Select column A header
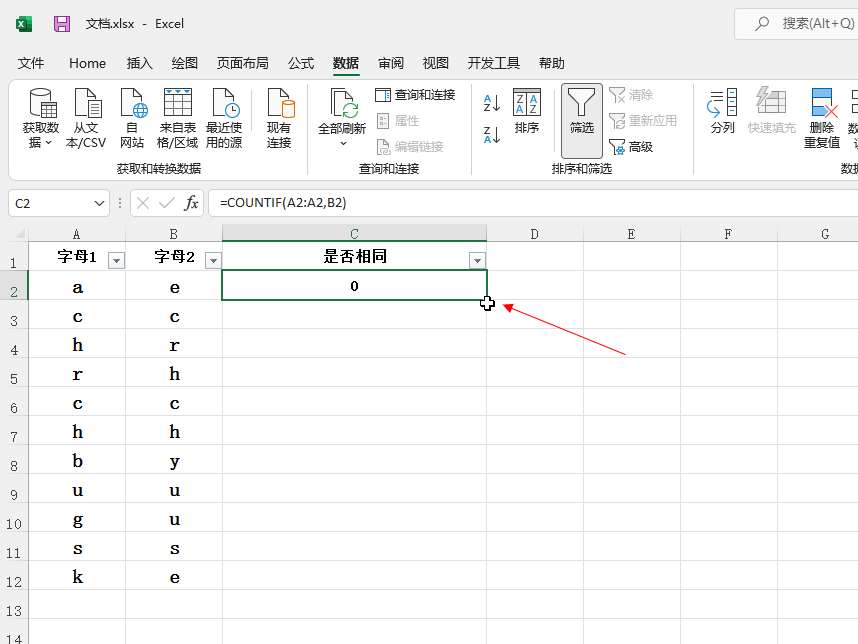Image resolution: width=858 pixels, height=644 pixels. (77, 234)
